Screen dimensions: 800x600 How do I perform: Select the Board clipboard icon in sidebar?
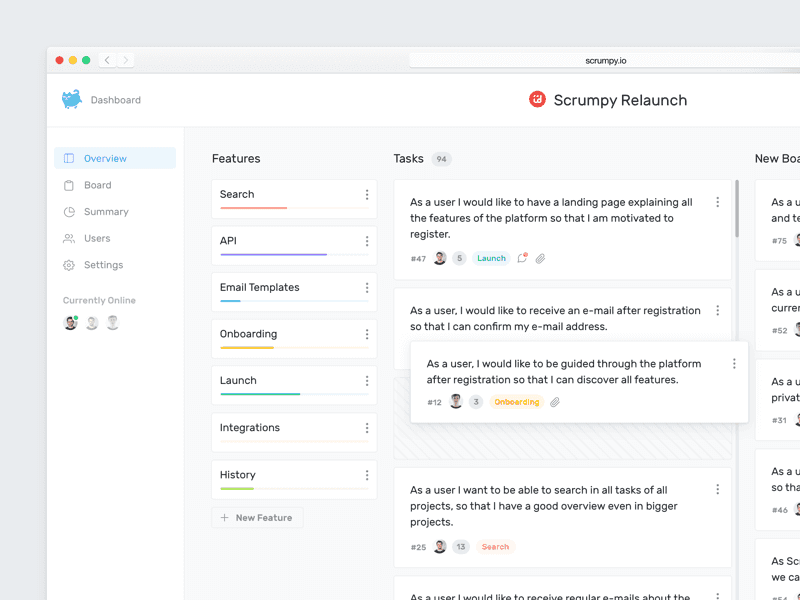point(68,185)
